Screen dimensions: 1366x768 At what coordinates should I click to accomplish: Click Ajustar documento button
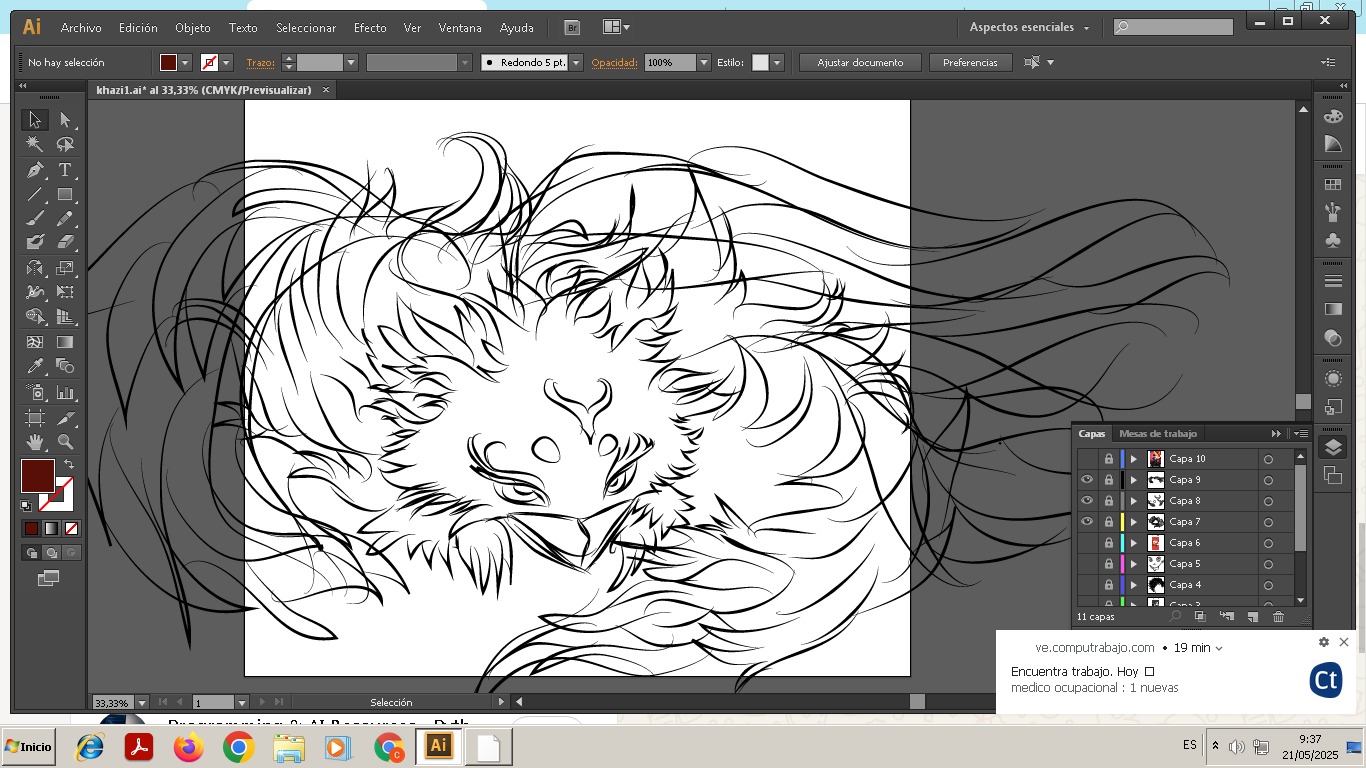pos(860,63)
